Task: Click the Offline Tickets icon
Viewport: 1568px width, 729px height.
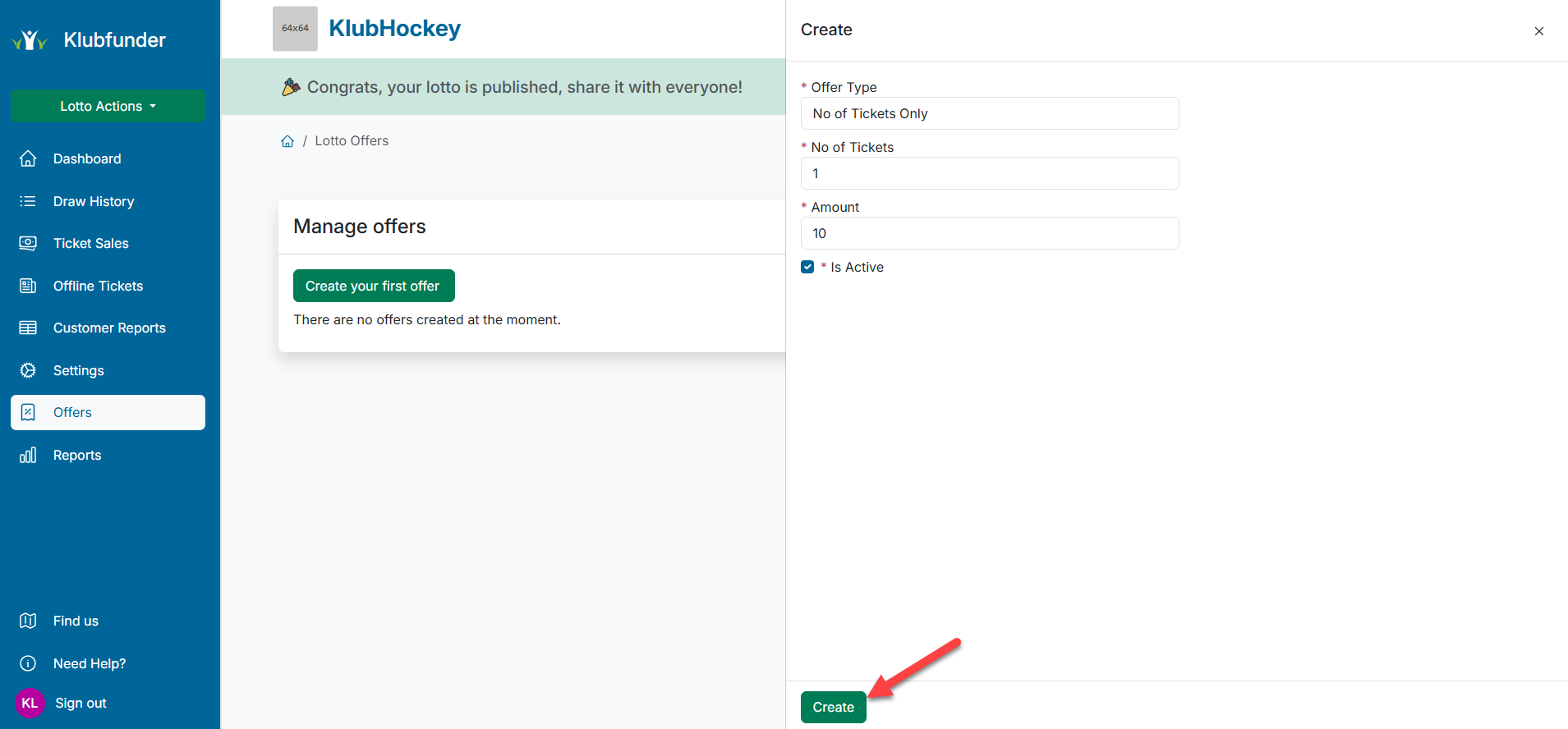Action: [28, 286]
